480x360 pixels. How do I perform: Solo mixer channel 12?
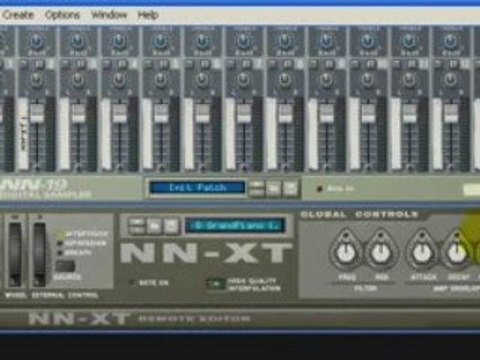click(x=453, y=64)
